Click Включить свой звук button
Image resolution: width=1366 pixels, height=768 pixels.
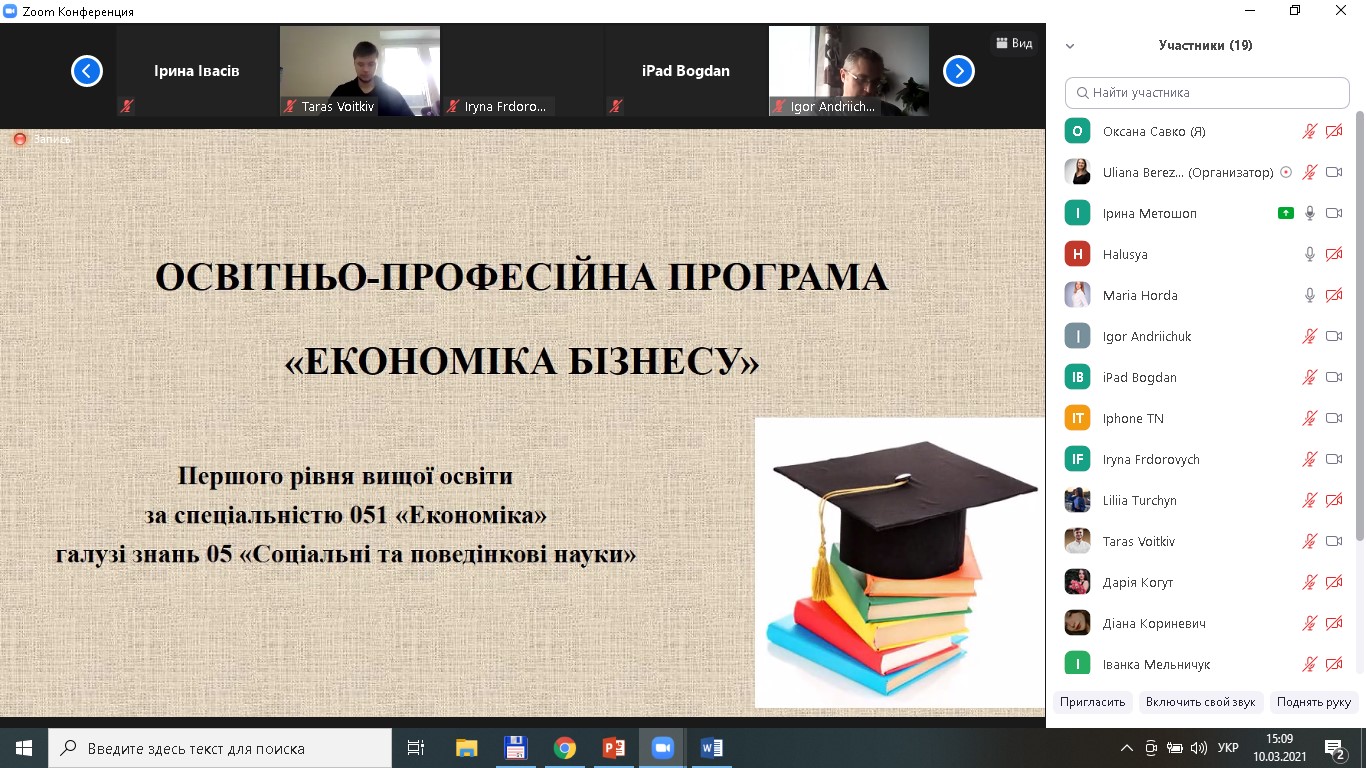1200,702
